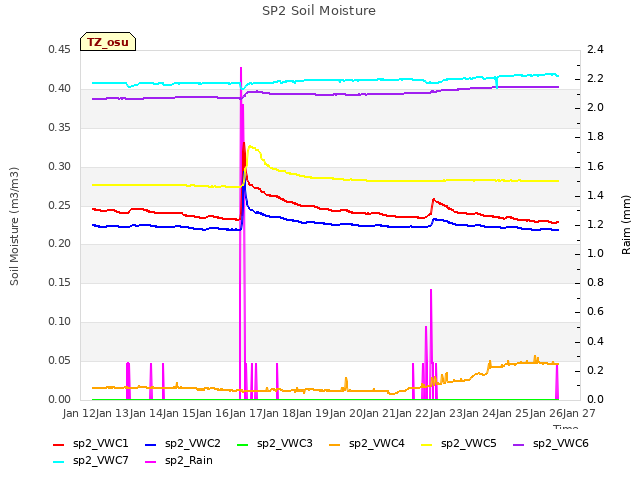Click the Raim (mm) right axis label
Screen dimensions: 640x480
626,225
